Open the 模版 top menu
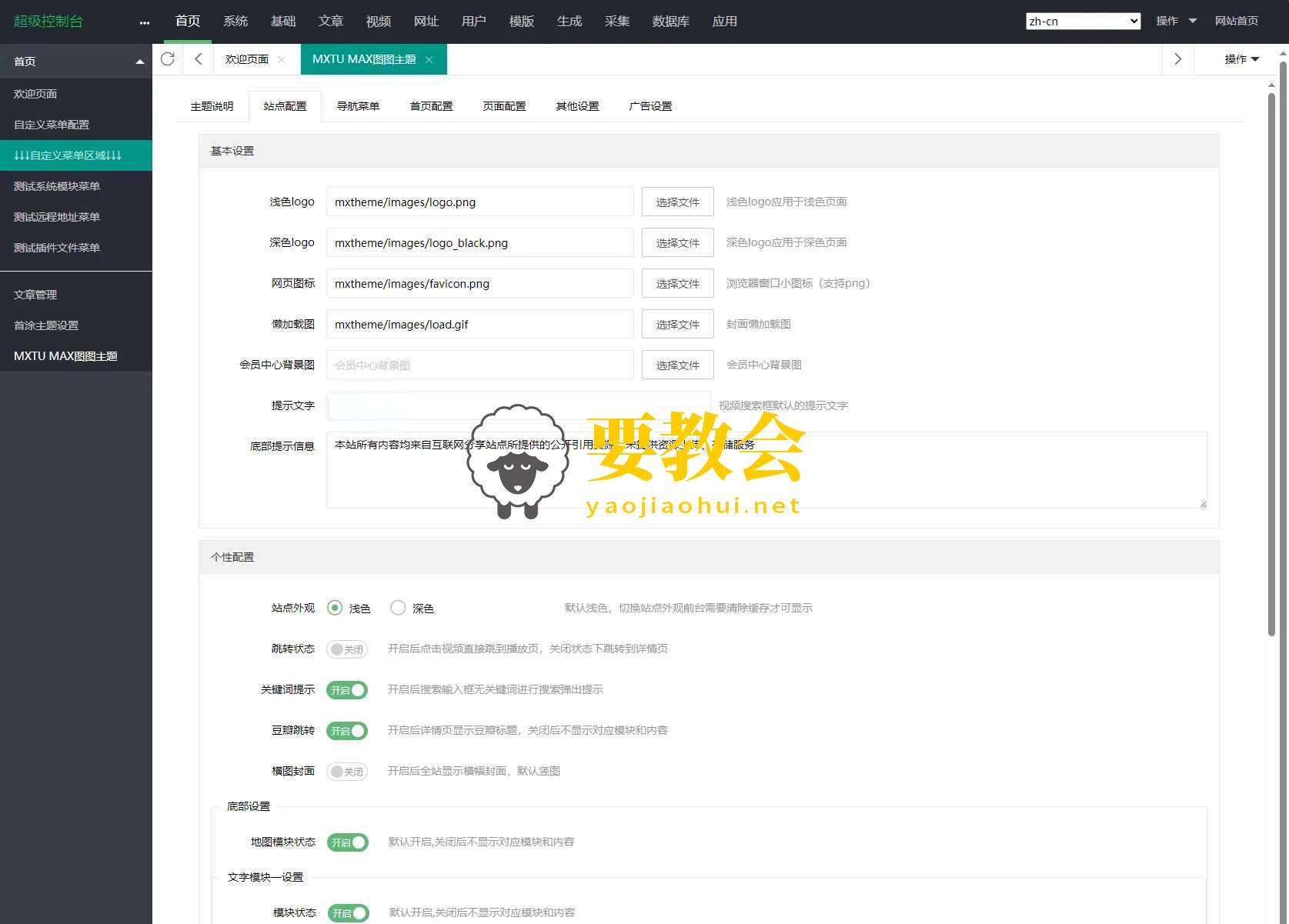The height and width of the screenshot is (924, 1289). 522,22
